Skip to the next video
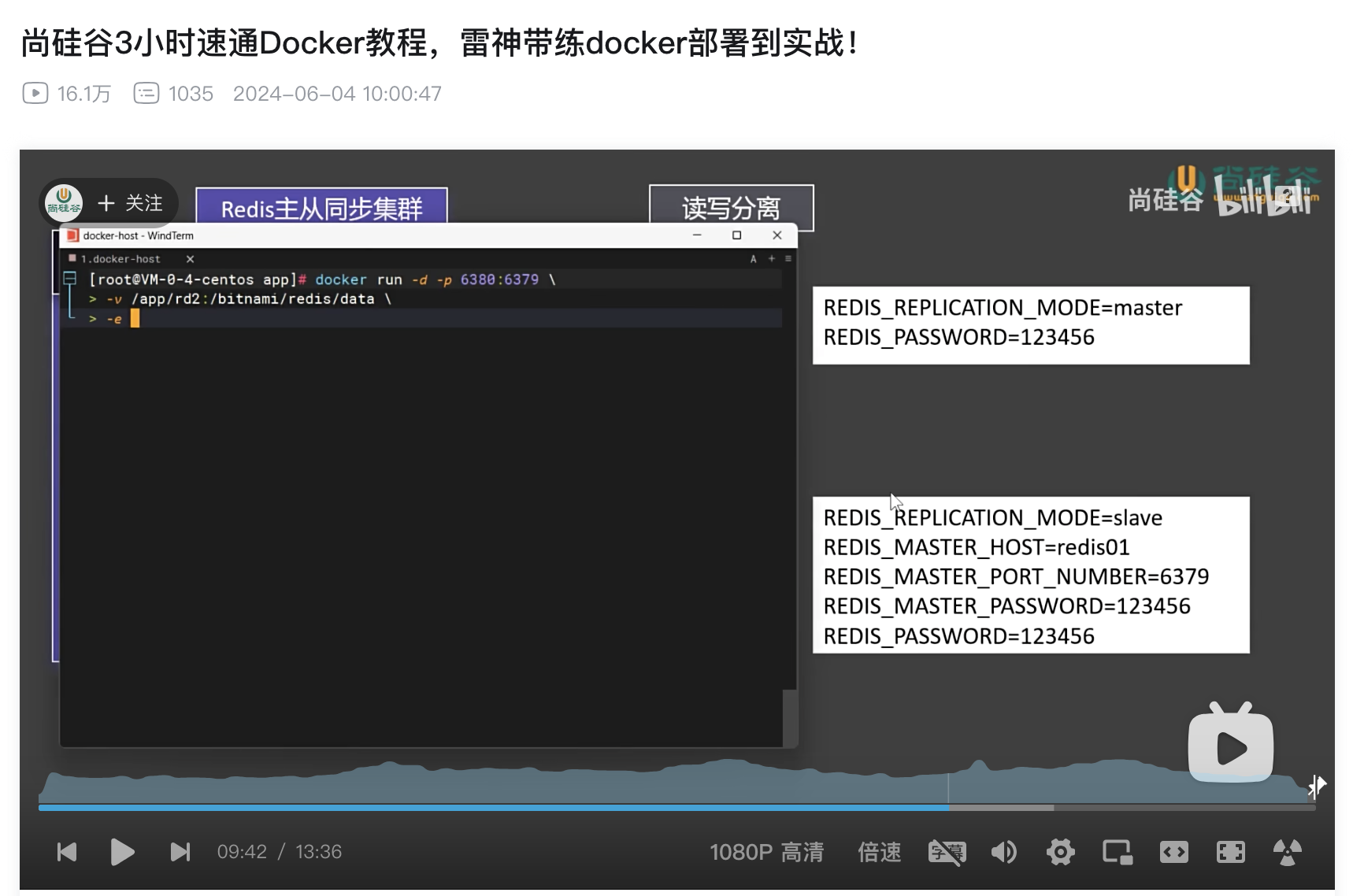Screen dimensions: 1353x896 coord(180,852)
